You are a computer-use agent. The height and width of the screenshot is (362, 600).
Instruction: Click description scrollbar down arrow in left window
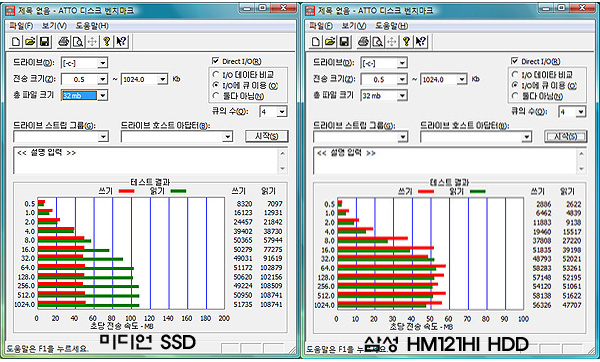(282, 168)
